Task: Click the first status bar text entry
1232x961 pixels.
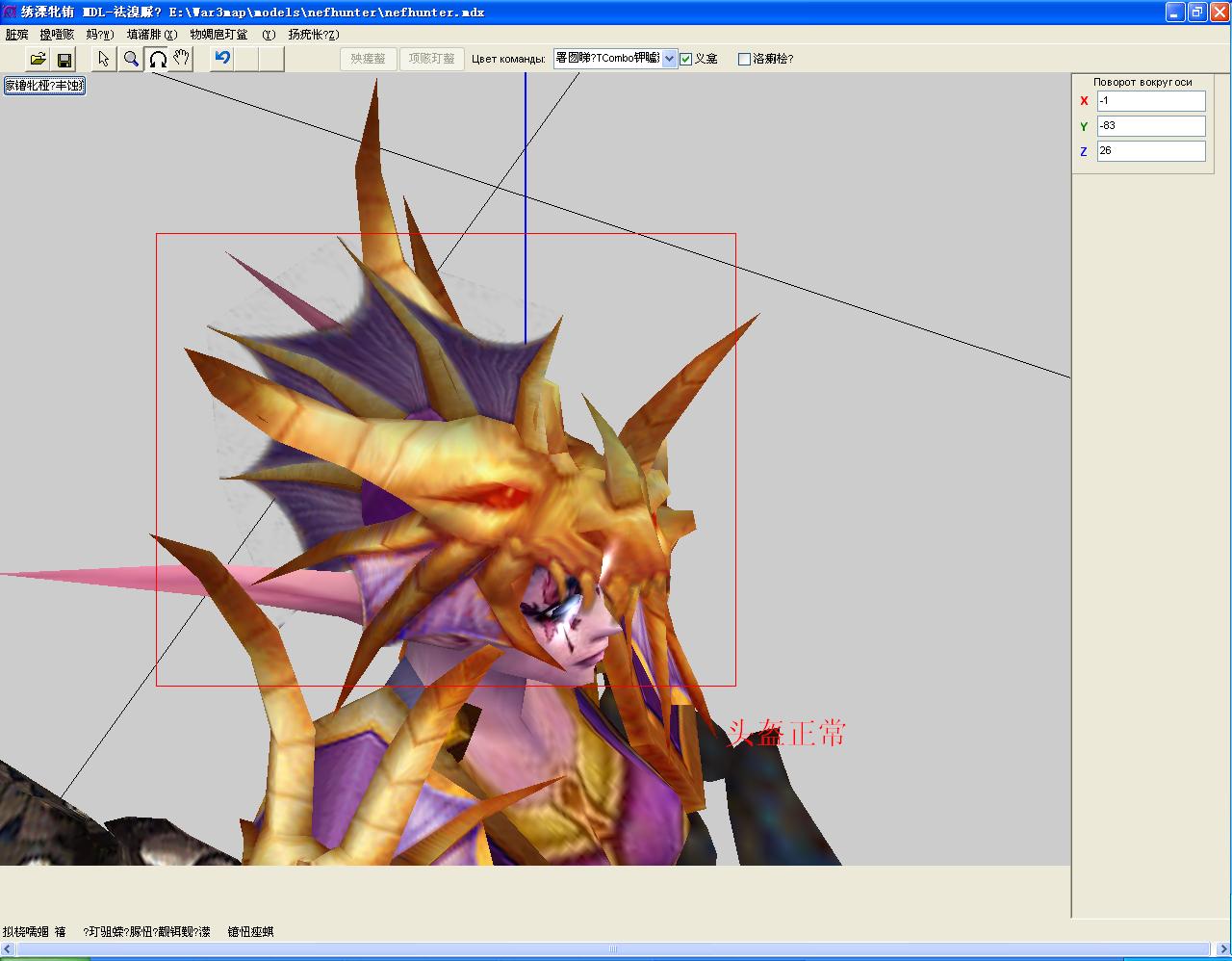Action: coord(34,932)
